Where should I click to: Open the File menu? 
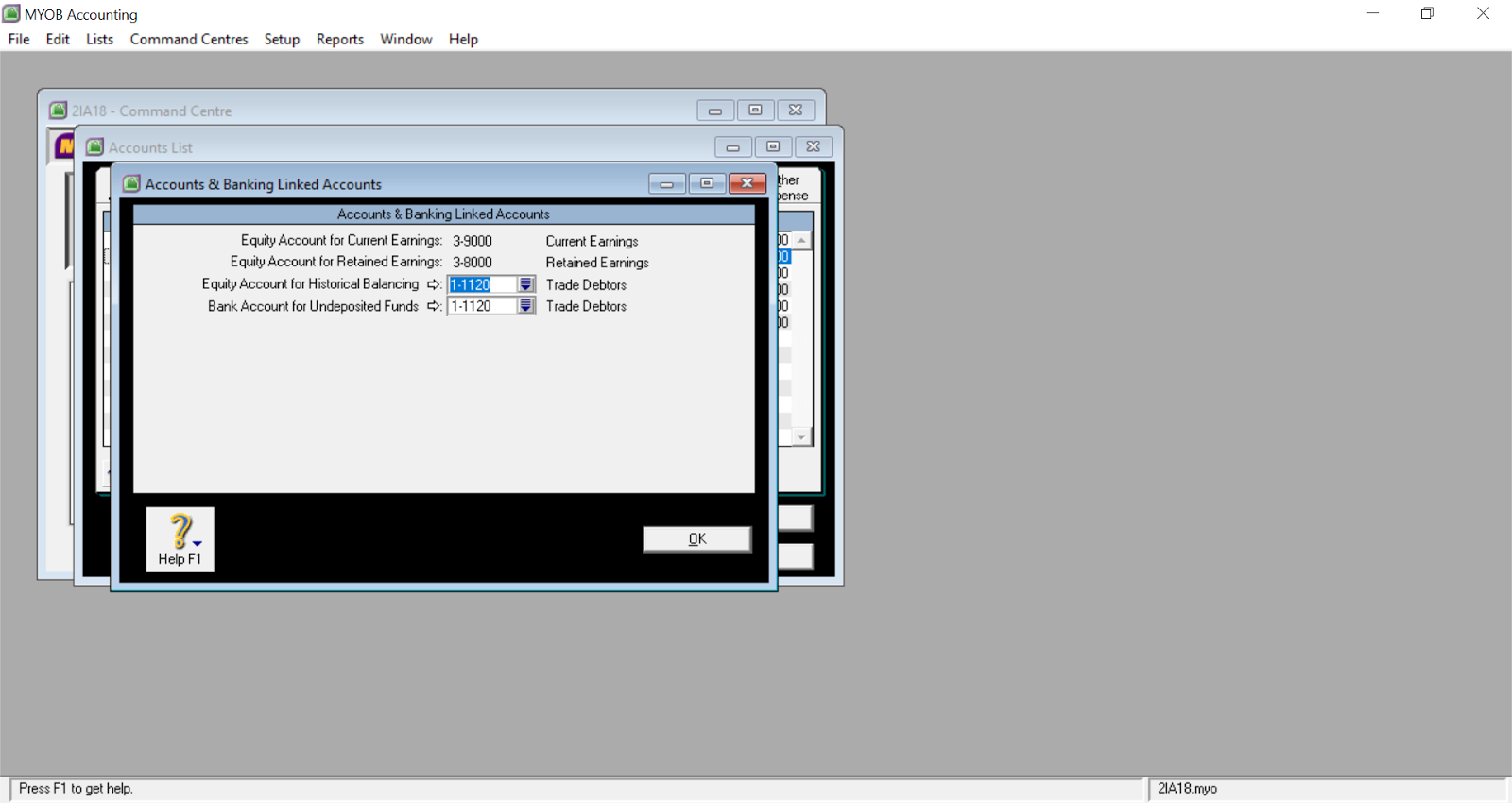click(19, 39)
